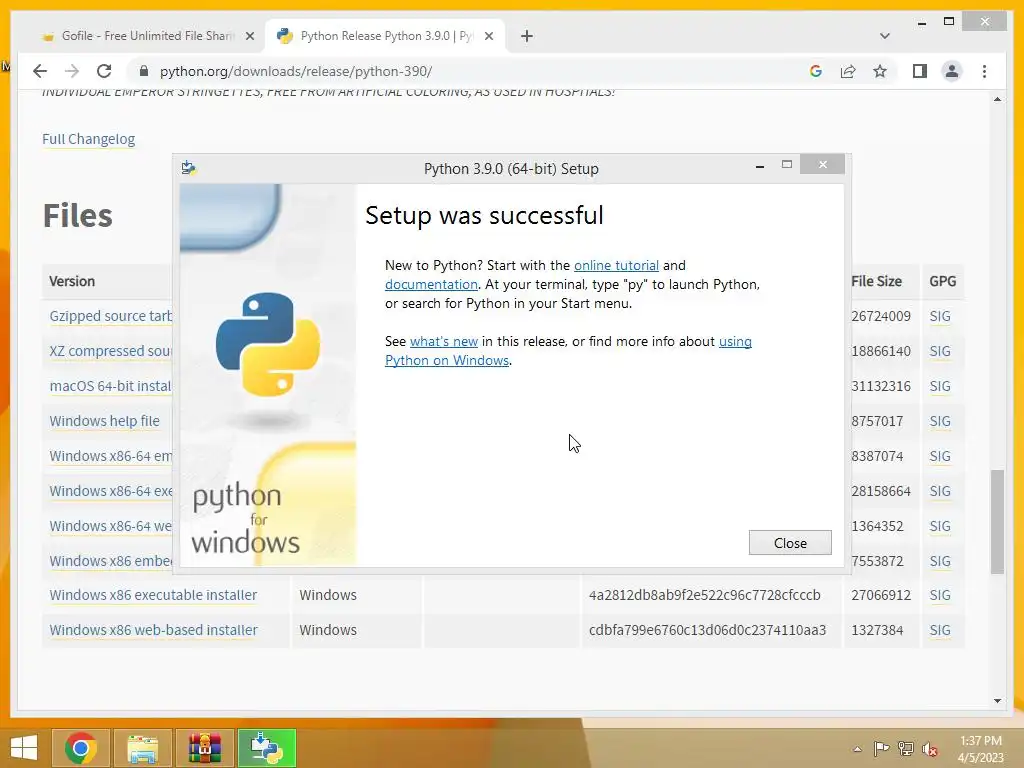
Task: Open SIG link for file size 7553872
Action: tap(940, 561)
